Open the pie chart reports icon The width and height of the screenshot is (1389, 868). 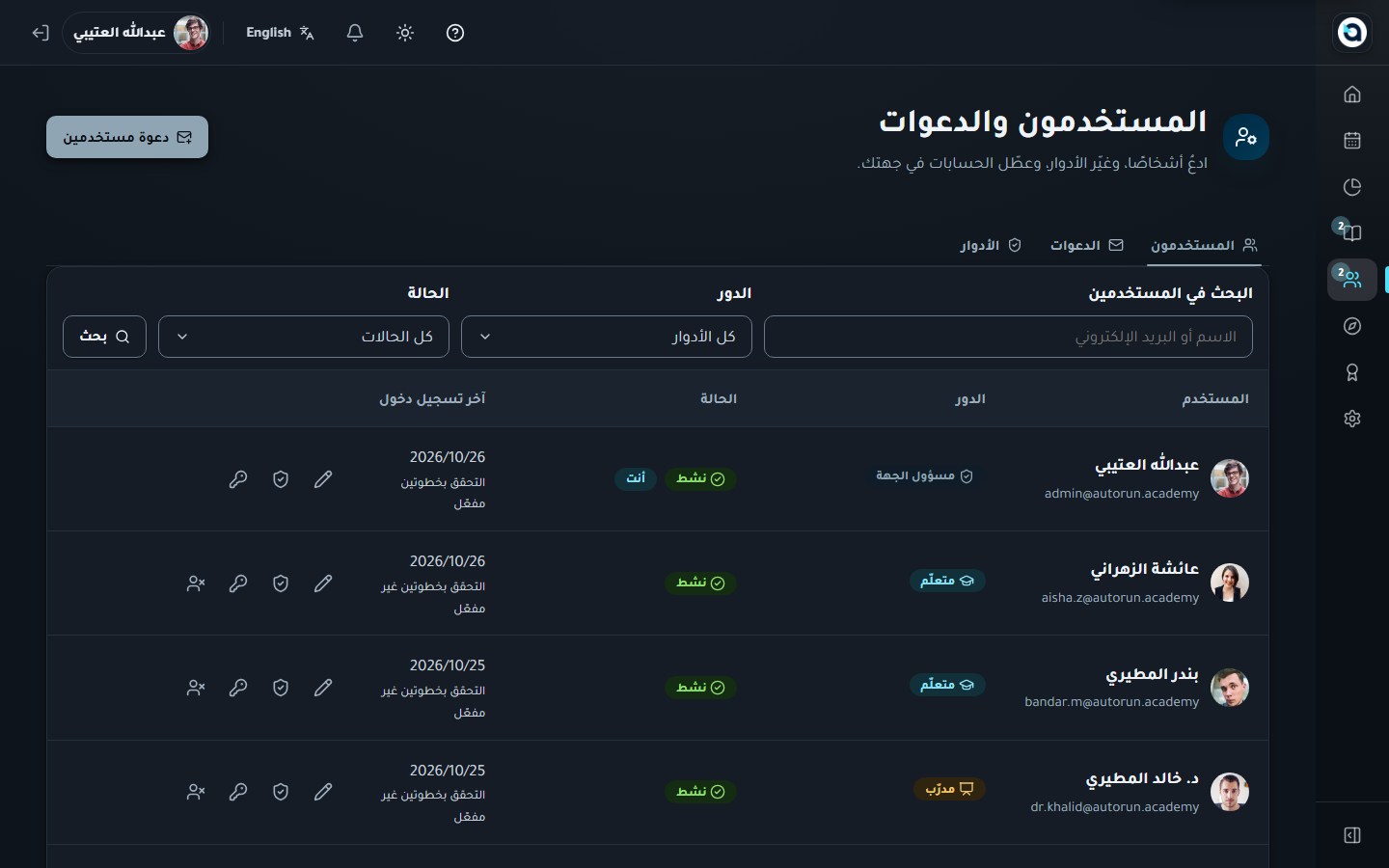(1352, 186)
